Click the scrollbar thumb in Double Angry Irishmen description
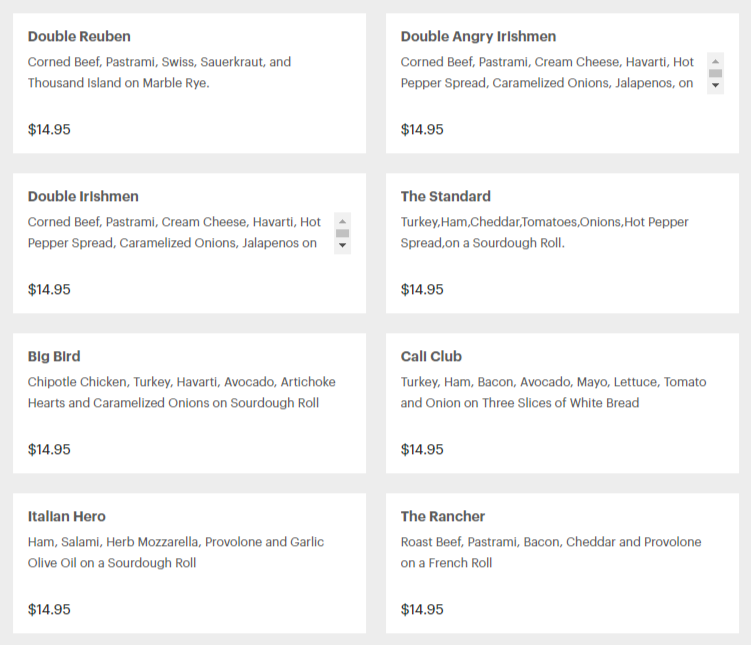Image resolution: width=751 pixels, height=645 pixels. (x=715, y=73)
